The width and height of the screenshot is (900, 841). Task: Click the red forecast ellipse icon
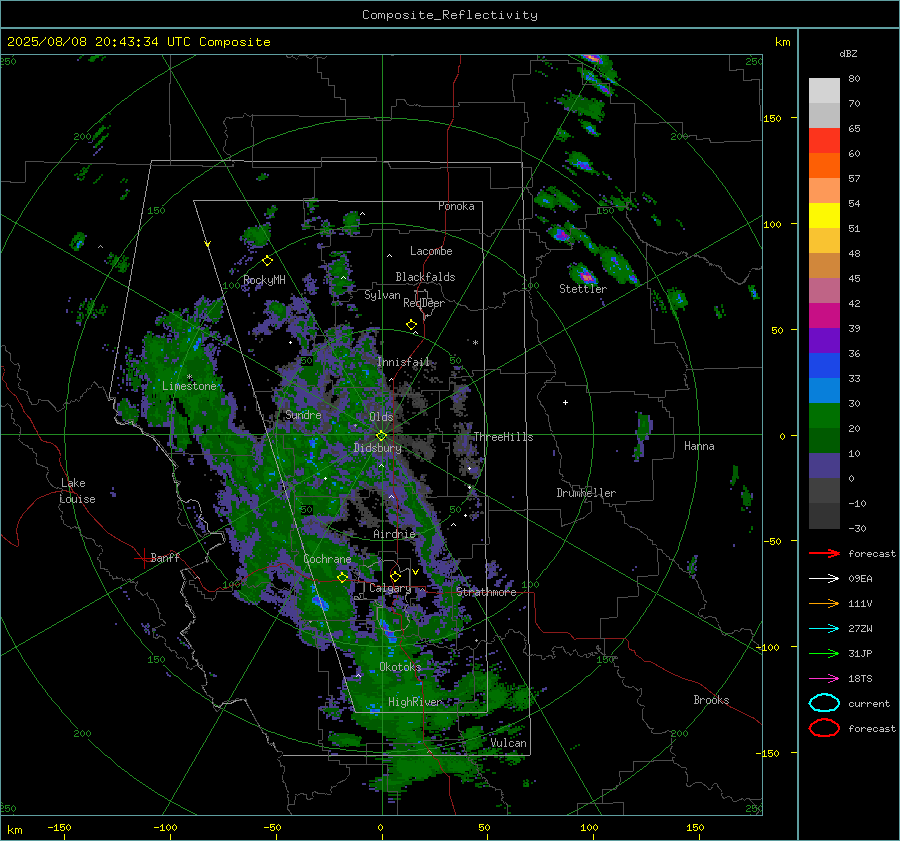(824, 728)
